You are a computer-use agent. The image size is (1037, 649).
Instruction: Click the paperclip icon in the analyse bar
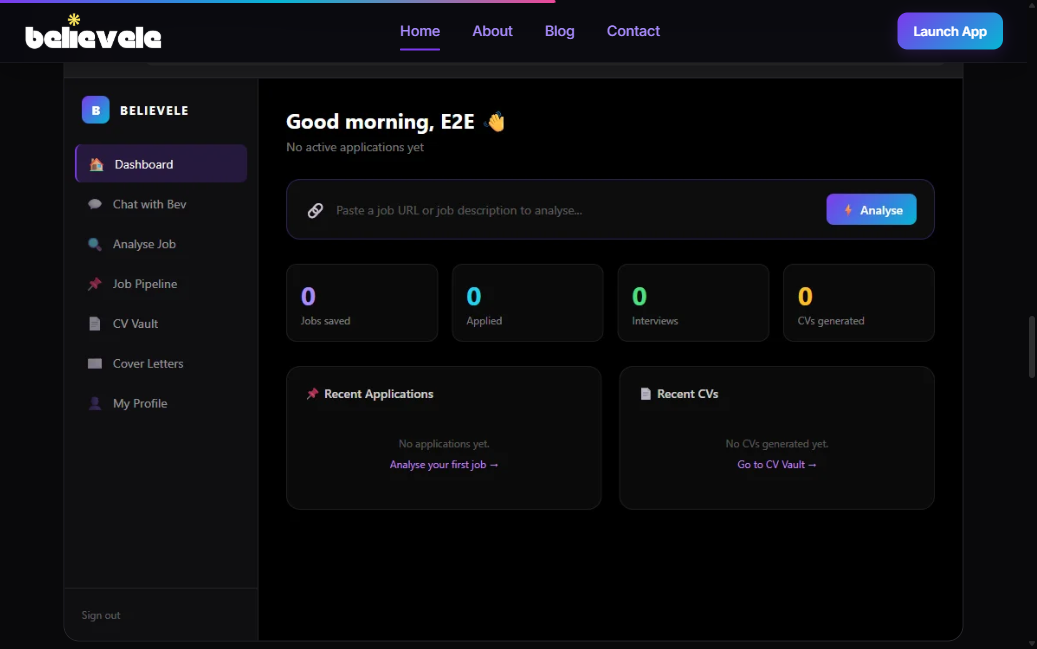(x=315, y=209)
